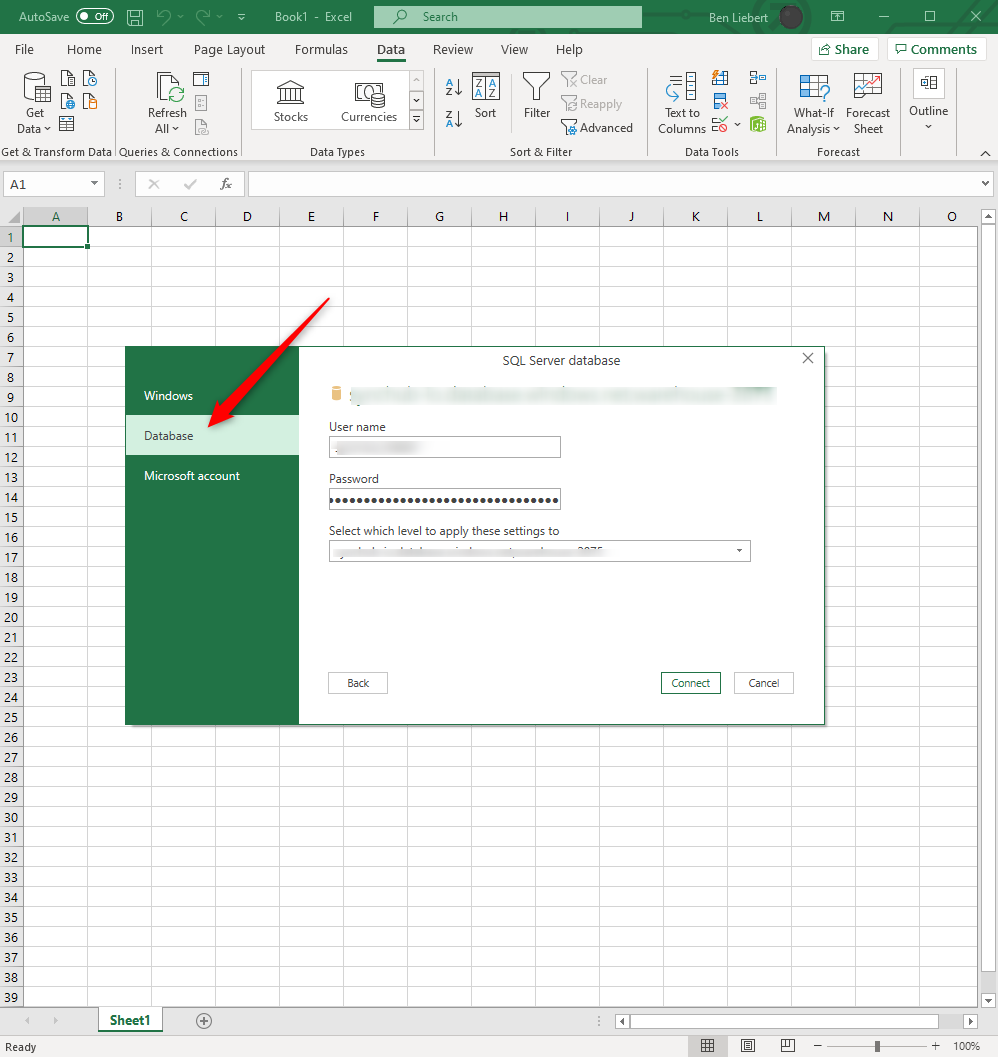The image size is (998, 1057).
Task: Click the zoom slider in status bar
Action: pyautogui.click(x=877, y=1046)
